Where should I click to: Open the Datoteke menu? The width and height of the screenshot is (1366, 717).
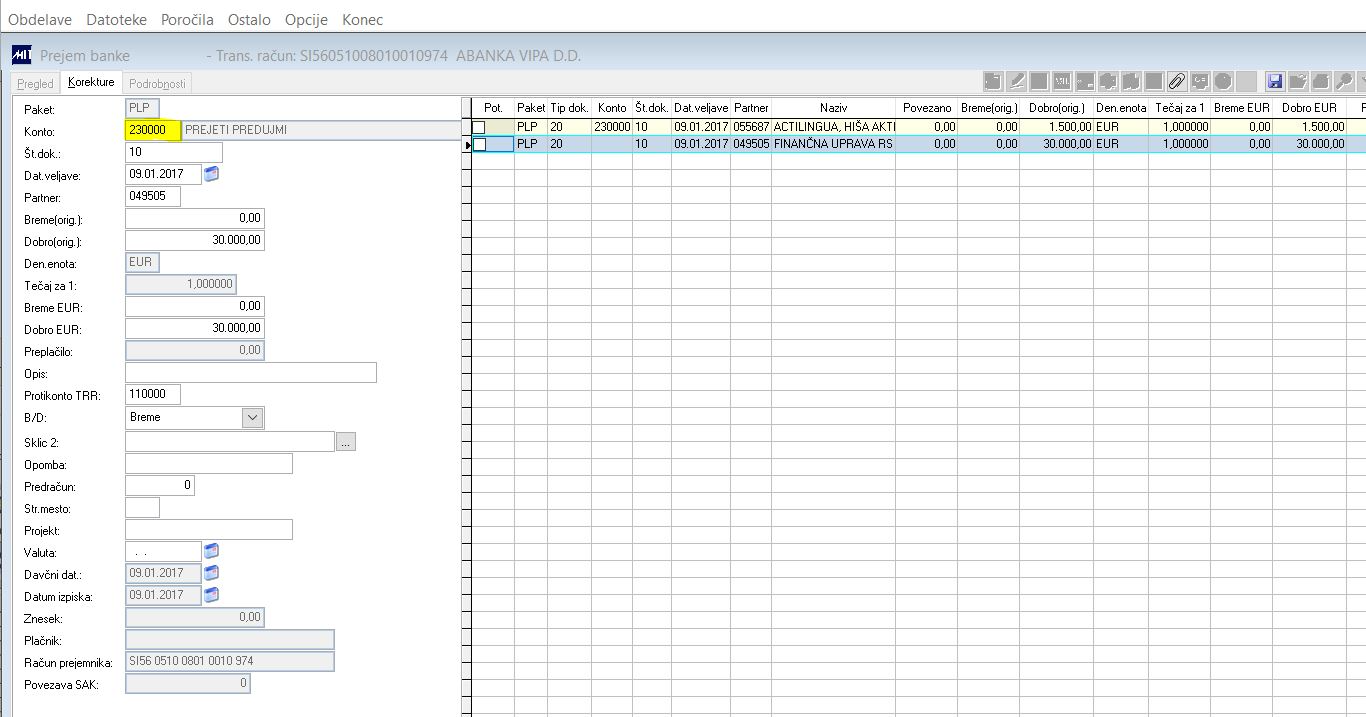pos(116,20)
